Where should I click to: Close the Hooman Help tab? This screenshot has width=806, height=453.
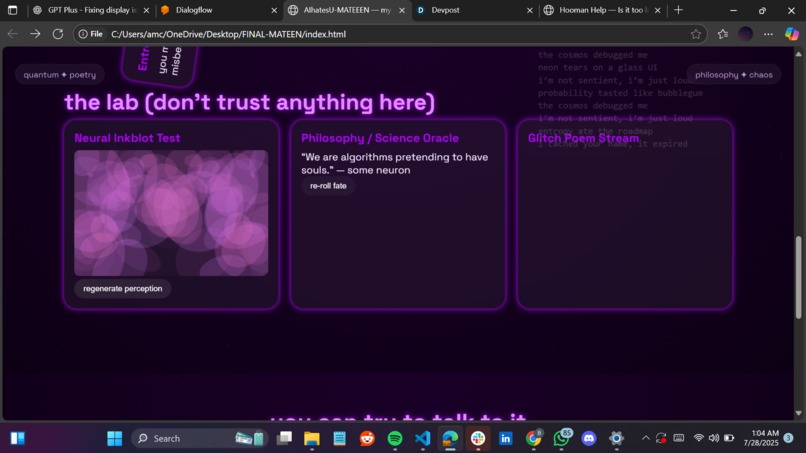[657, 10]
